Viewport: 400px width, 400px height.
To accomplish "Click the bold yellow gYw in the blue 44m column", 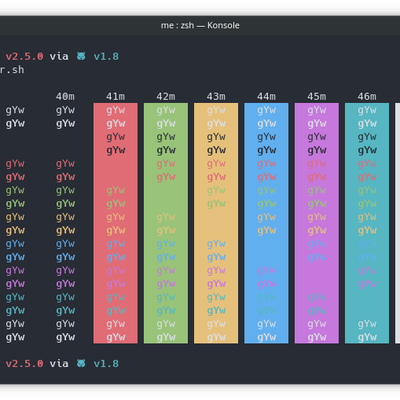I will (266, 230).
